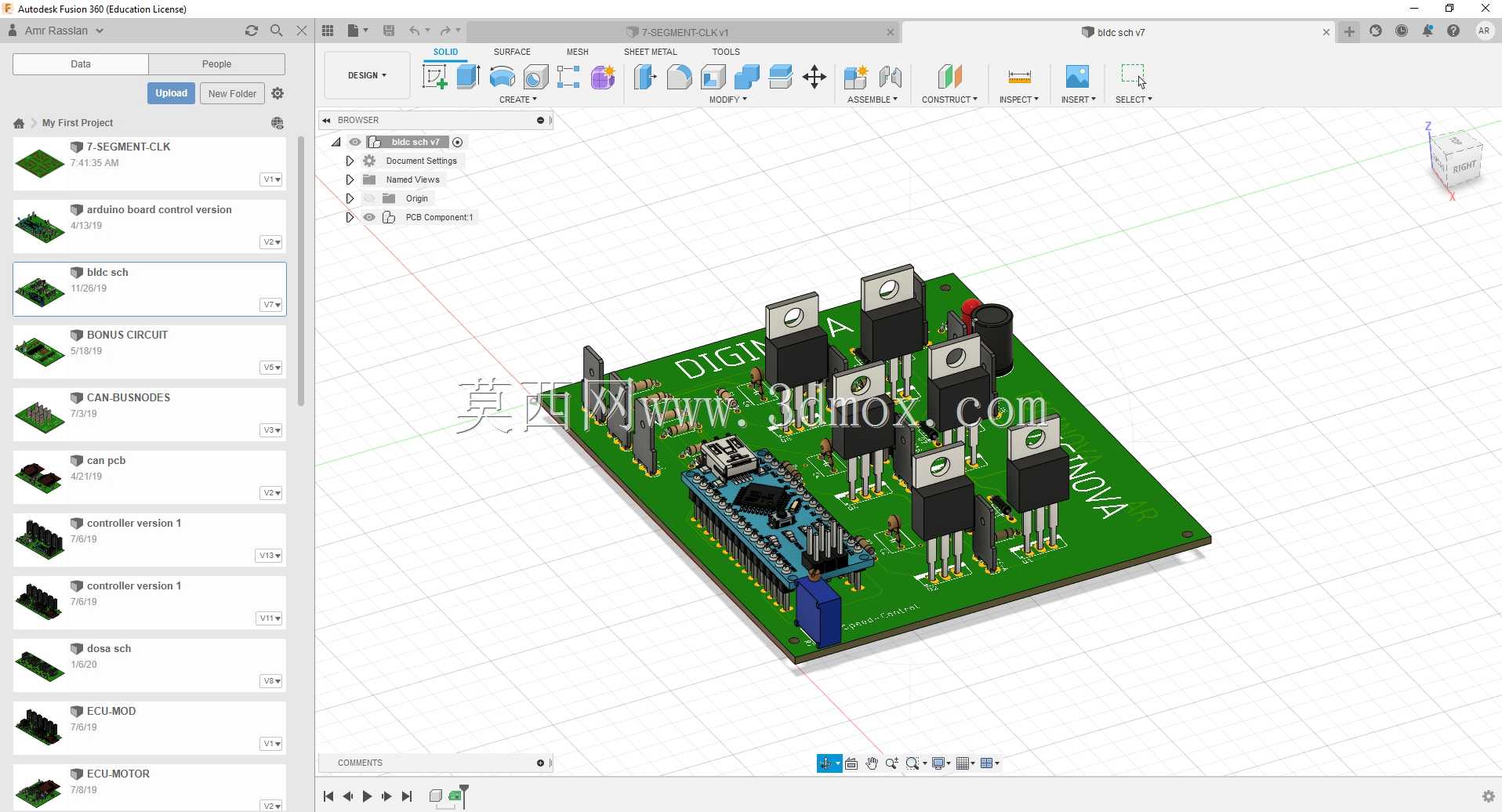This screenshot has width=1502, height=812.
Task: Click the timeline Play button
Action: click(x=367, y=796)
